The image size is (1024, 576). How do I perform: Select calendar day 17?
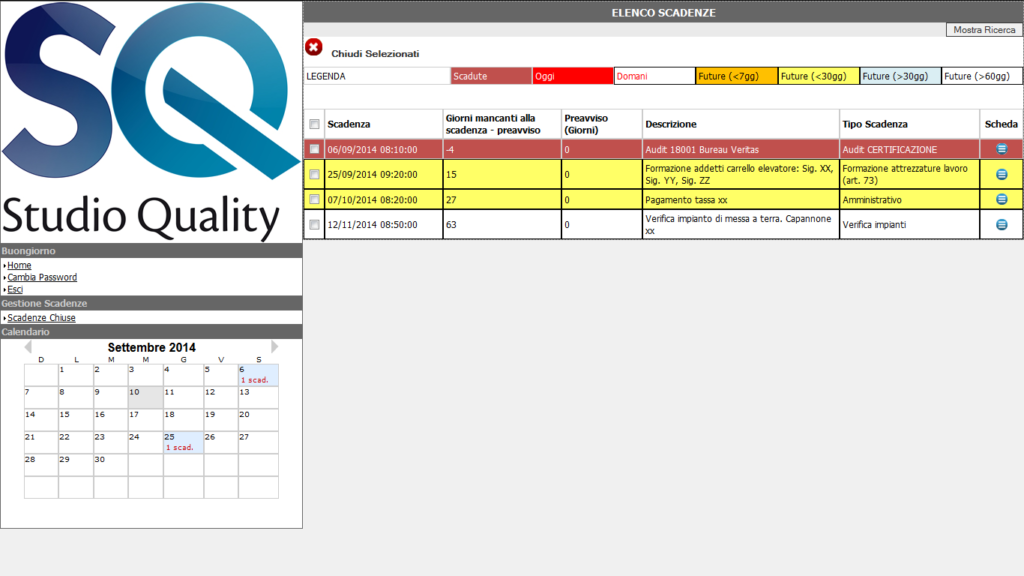145,420
